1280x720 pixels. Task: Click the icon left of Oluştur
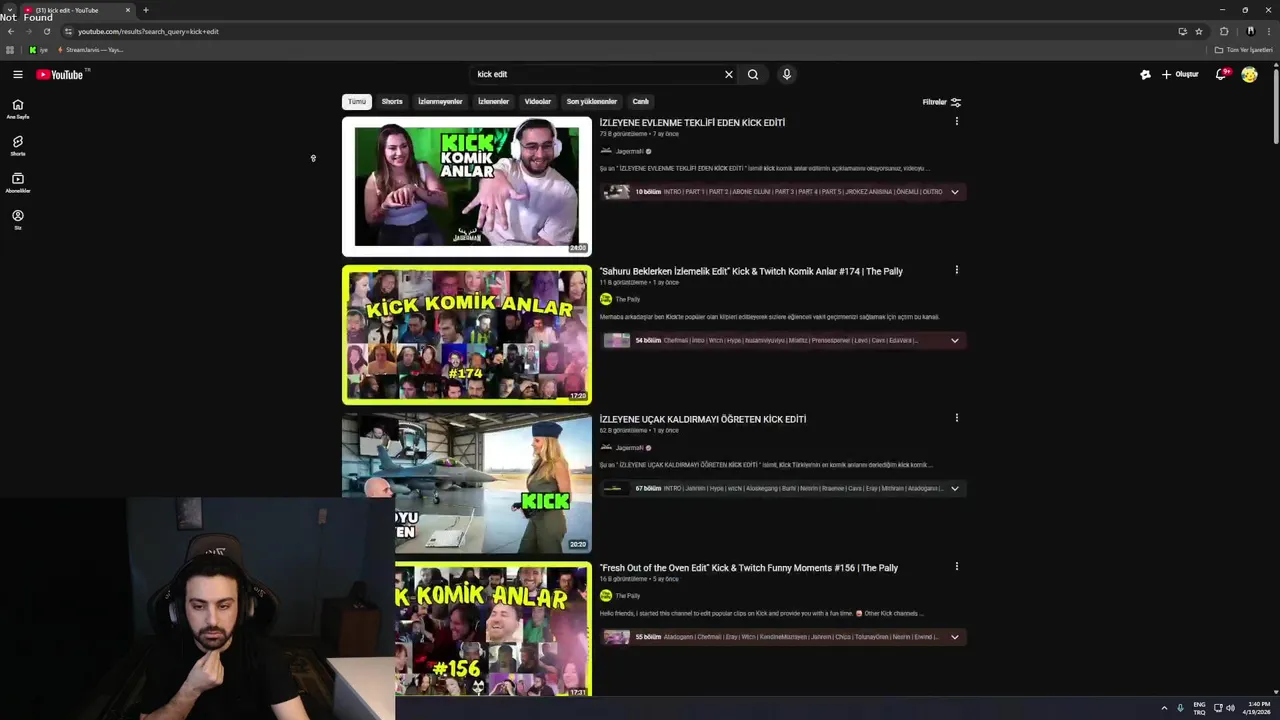pos(1145,74)
